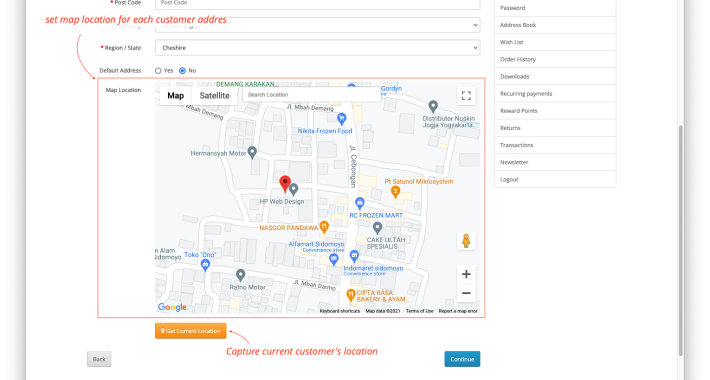Click the page vertical scrollbar

(680, 240)
